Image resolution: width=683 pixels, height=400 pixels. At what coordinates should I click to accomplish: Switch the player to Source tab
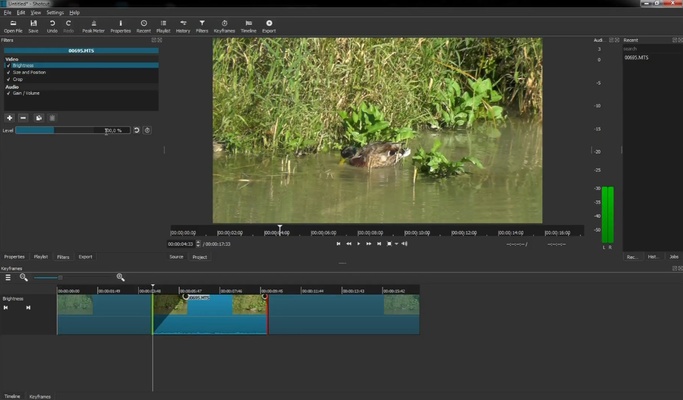(x=176, y=257)
